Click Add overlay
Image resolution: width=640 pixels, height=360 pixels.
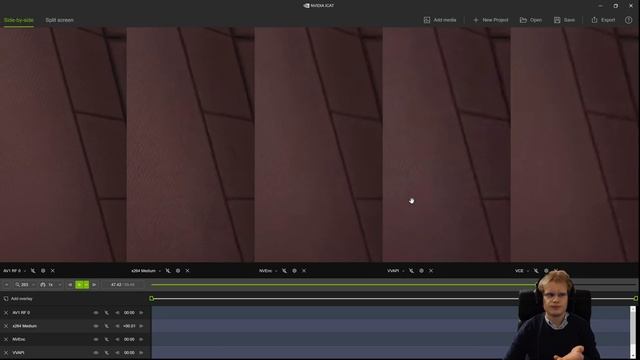pos(18,299)
